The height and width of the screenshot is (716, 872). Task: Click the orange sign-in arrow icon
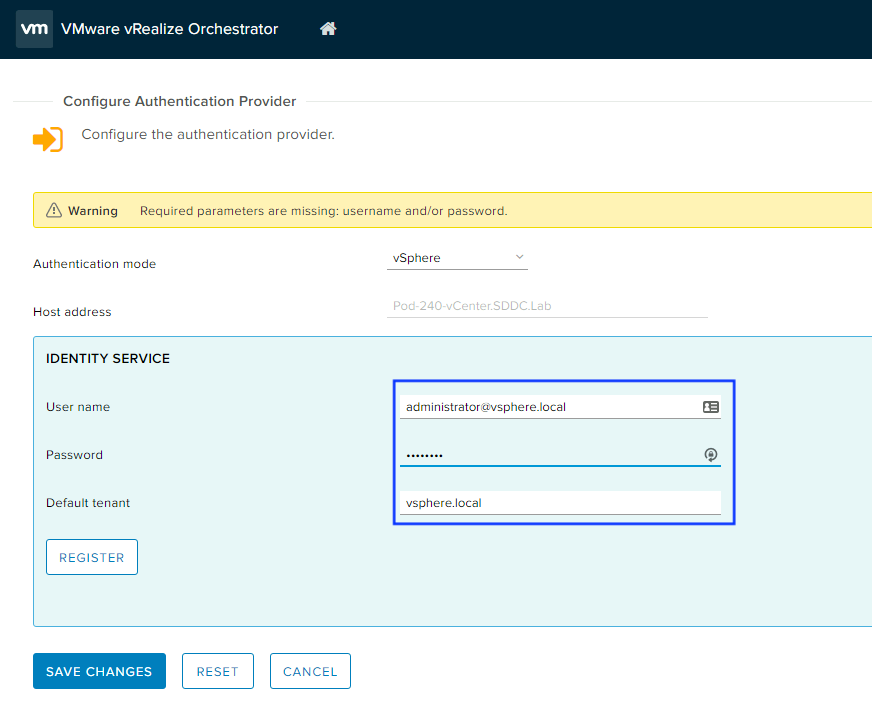click(48, 139)
